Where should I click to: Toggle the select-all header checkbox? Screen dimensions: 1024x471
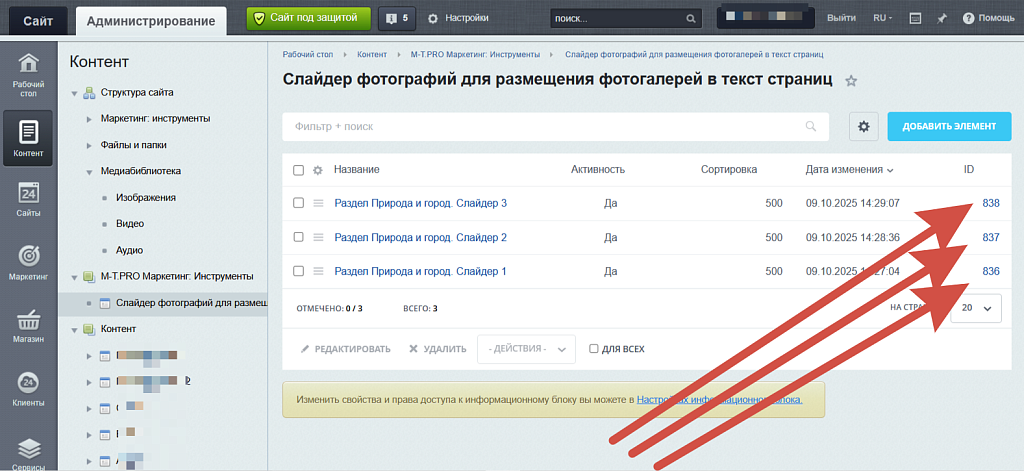(298, 170)
